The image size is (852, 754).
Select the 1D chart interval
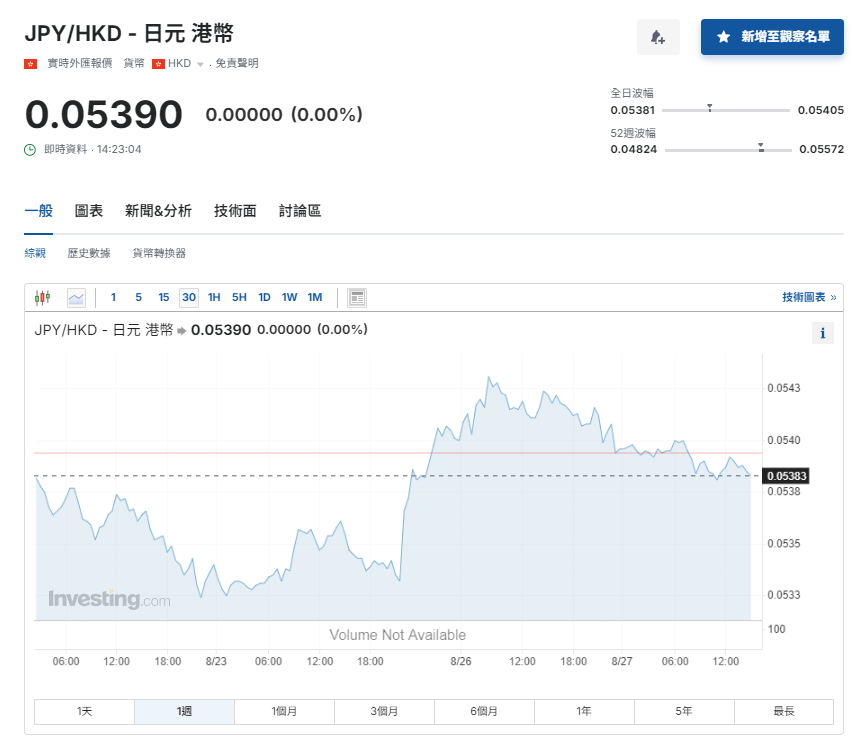[x=264, y=297]
